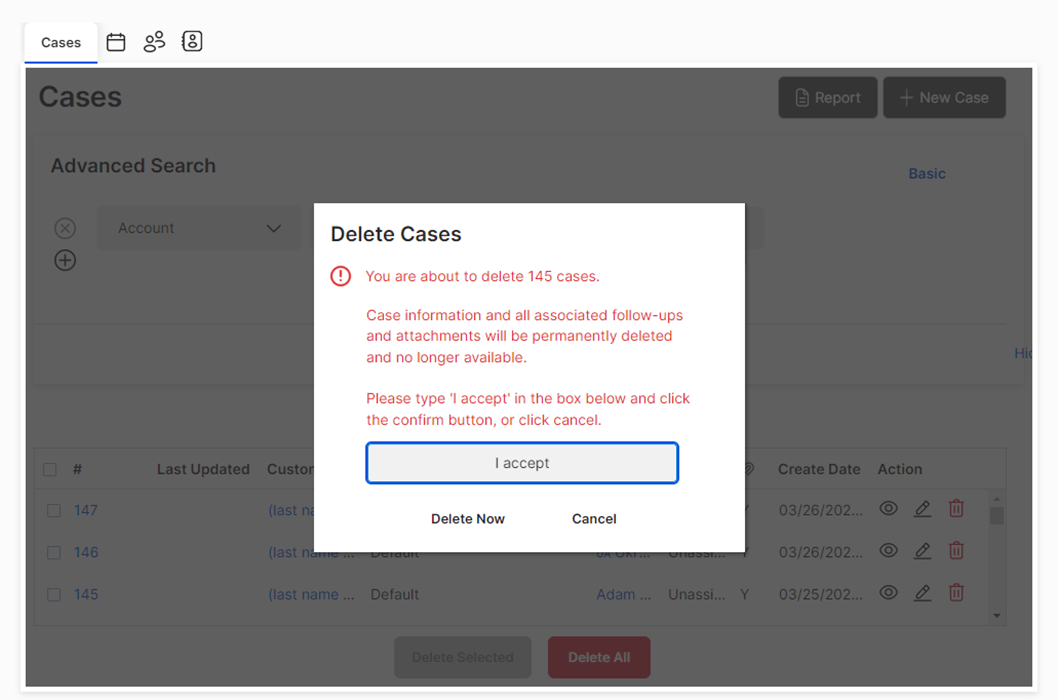Switch to Basic search mode
The width and height of the screenshot is (1058, 700).
(926, 173)
